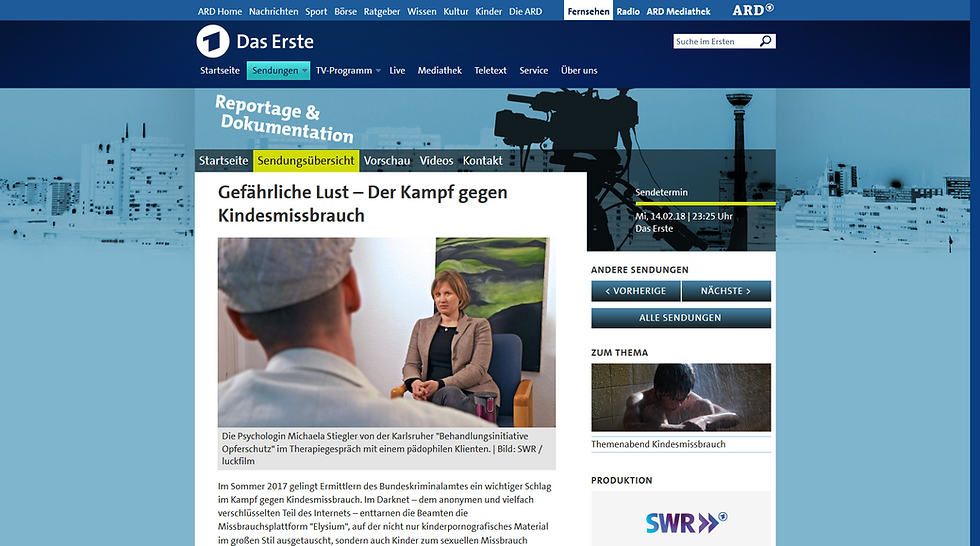
Task: Open Kinder in top bar
Action: [x=489, y=11]
